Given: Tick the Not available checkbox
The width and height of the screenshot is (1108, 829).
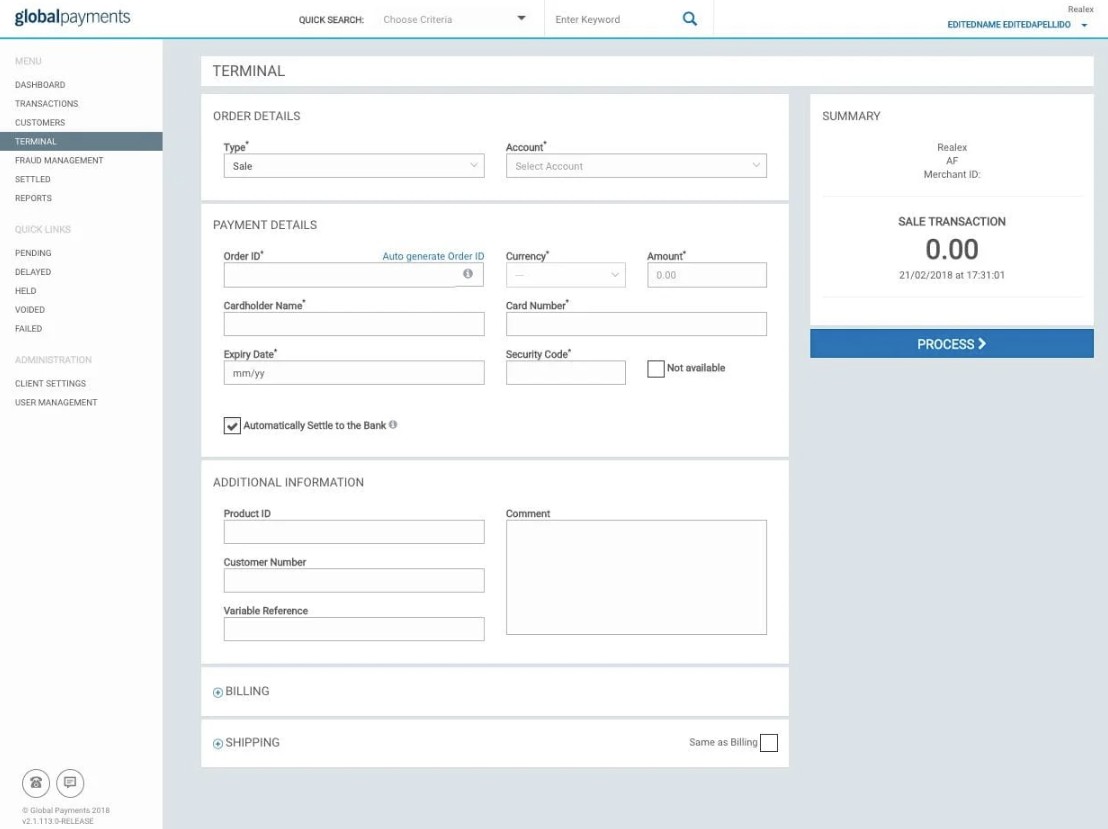Looking at the screenshot, I should point(656,369).
